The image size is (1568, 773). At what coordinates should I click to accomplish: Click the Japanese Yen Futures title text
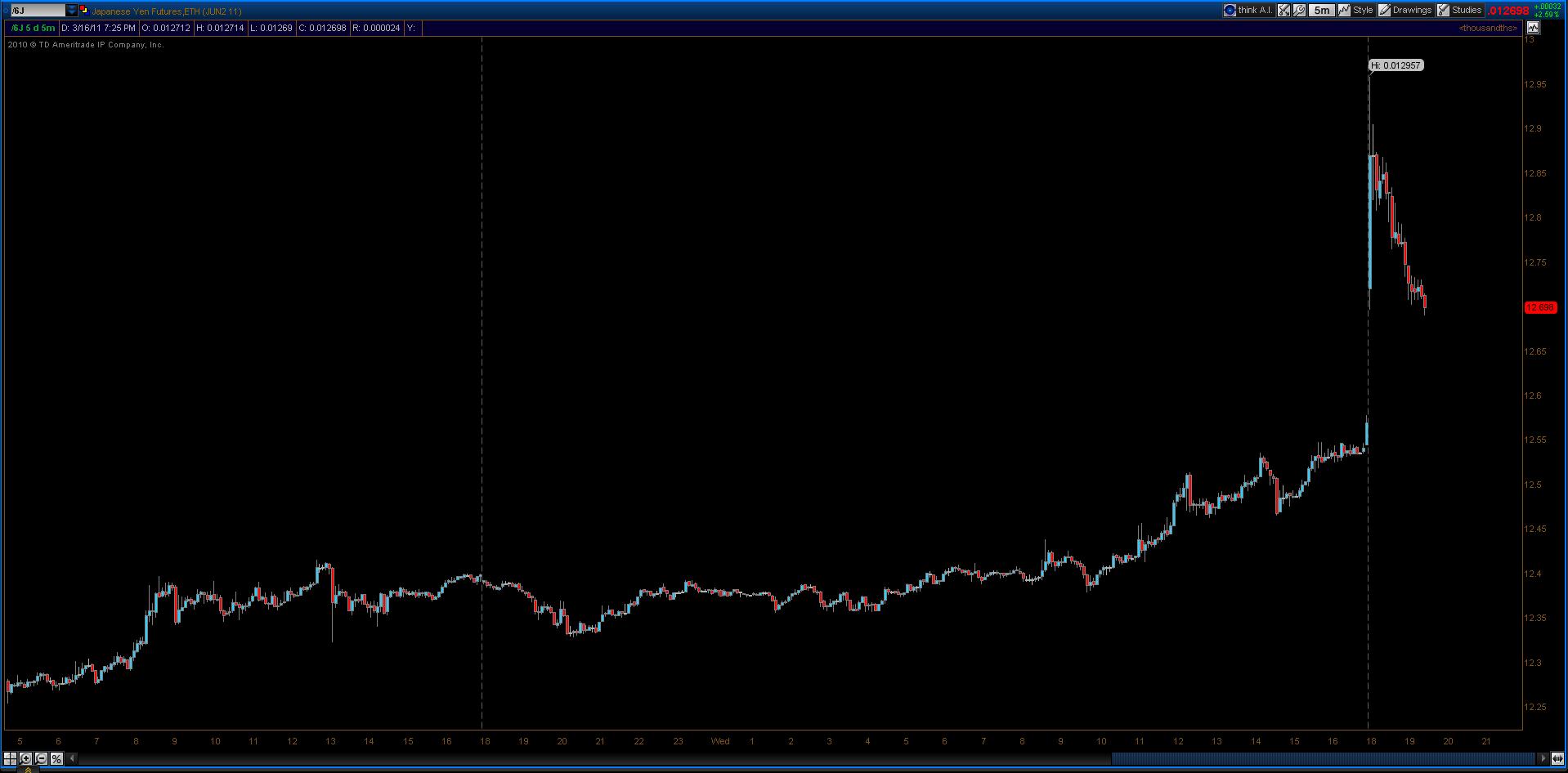(x=166, y=11)
